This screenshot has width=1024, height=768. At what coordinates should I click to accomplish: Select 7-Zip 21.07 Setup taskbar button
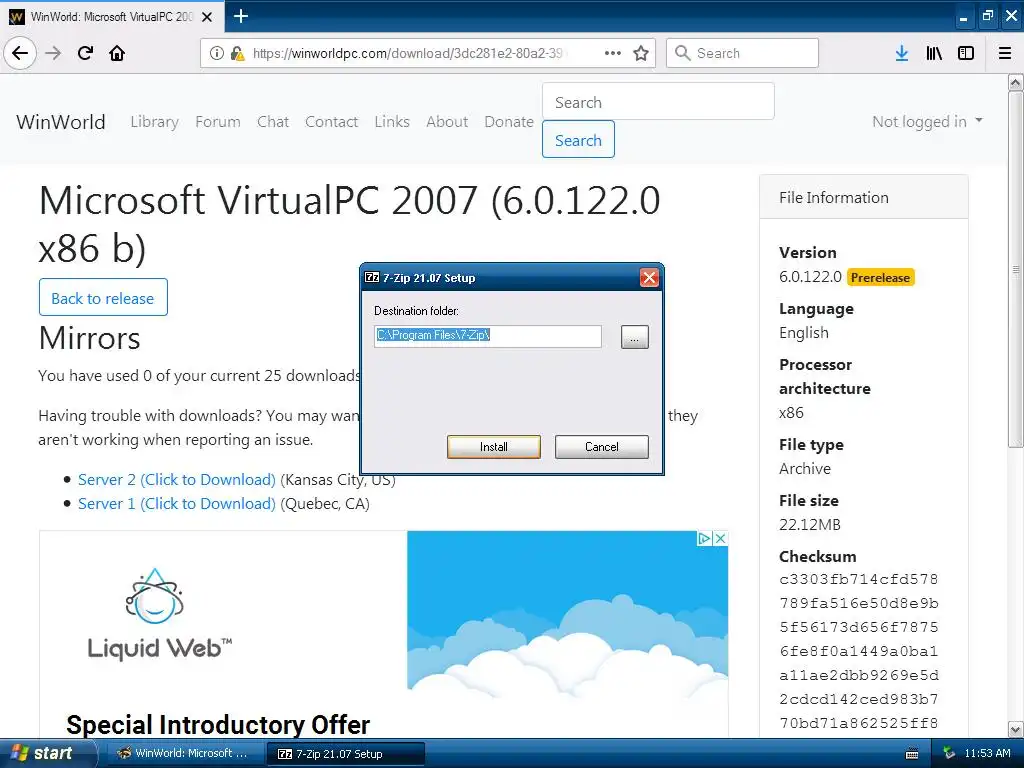[x=346, y=754]
